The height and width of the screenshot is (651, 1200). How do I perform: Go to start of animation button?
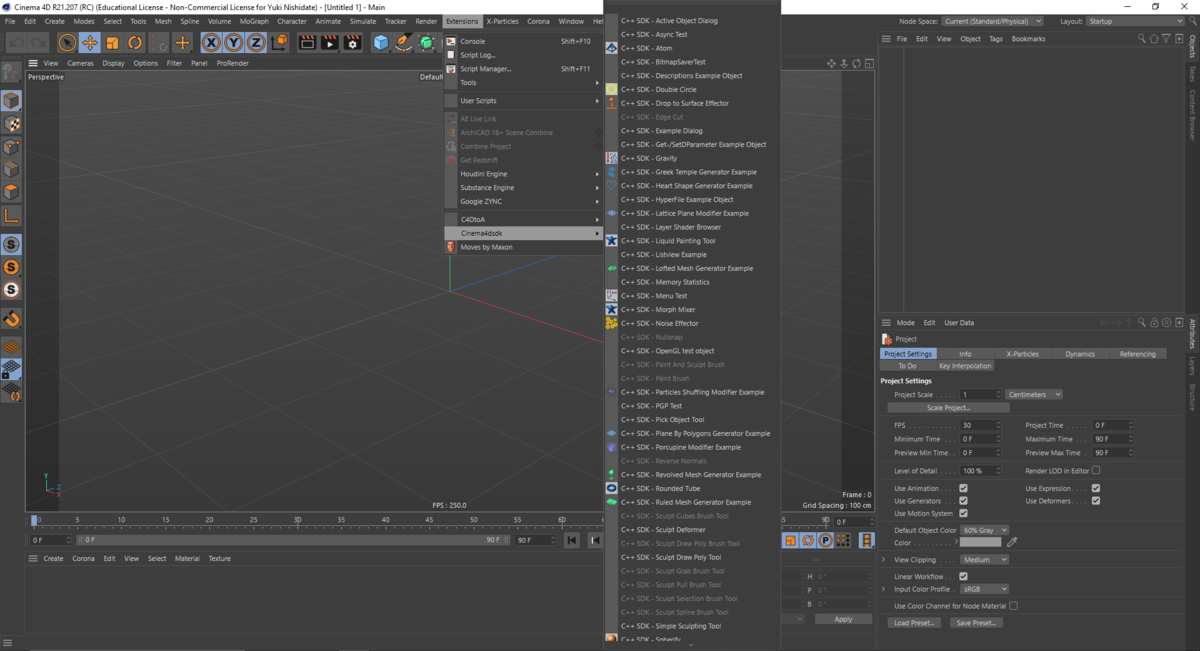pos(572,540)
